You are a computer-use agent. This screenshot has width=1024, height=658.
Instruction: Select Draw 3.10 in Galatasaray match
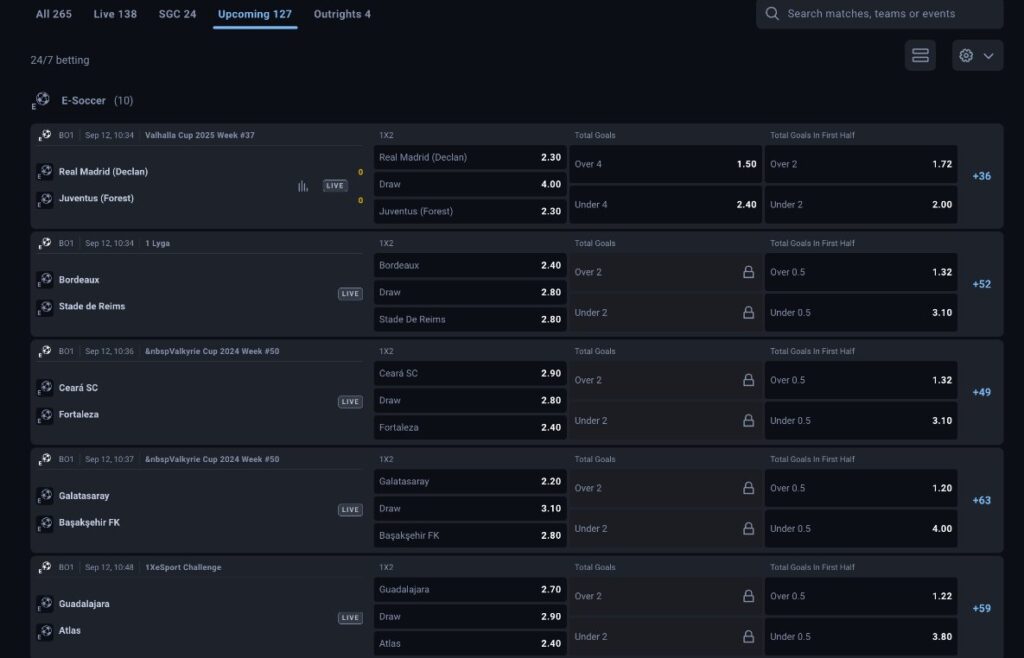pos(470,509)
